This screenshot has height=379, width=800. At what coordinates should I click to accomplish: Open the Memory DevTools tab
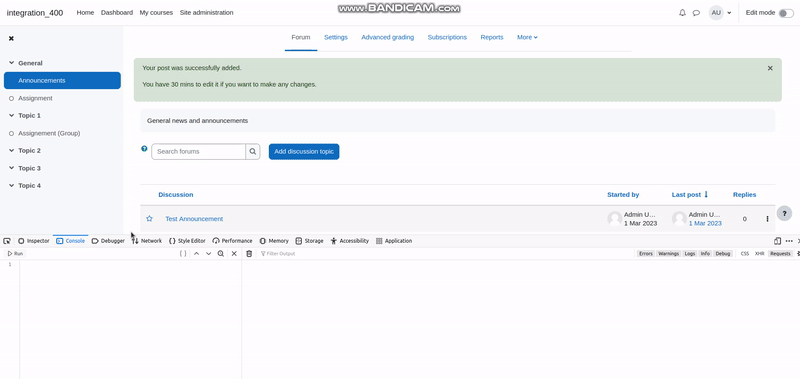(x=274, y=241)
